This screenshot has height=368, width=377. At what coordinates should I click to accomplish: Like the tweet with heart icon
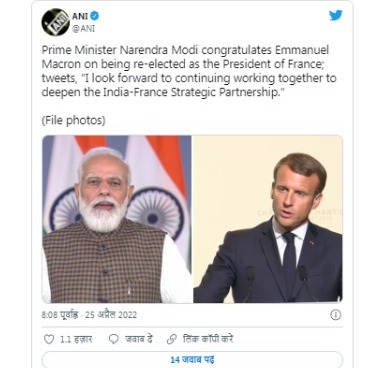(49, 339)
